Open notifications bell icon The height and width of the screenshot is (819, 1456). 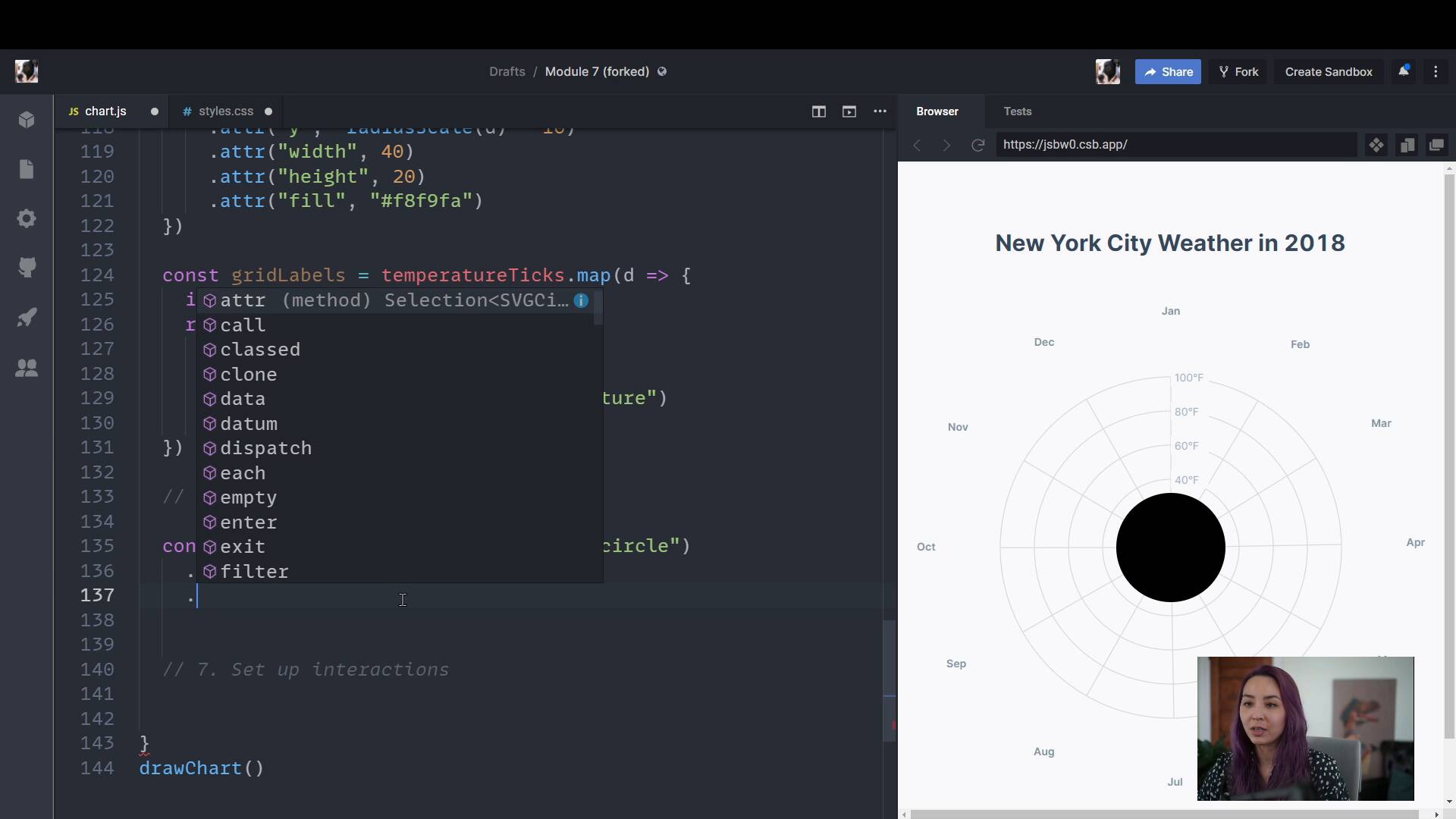click(1403, 71)
